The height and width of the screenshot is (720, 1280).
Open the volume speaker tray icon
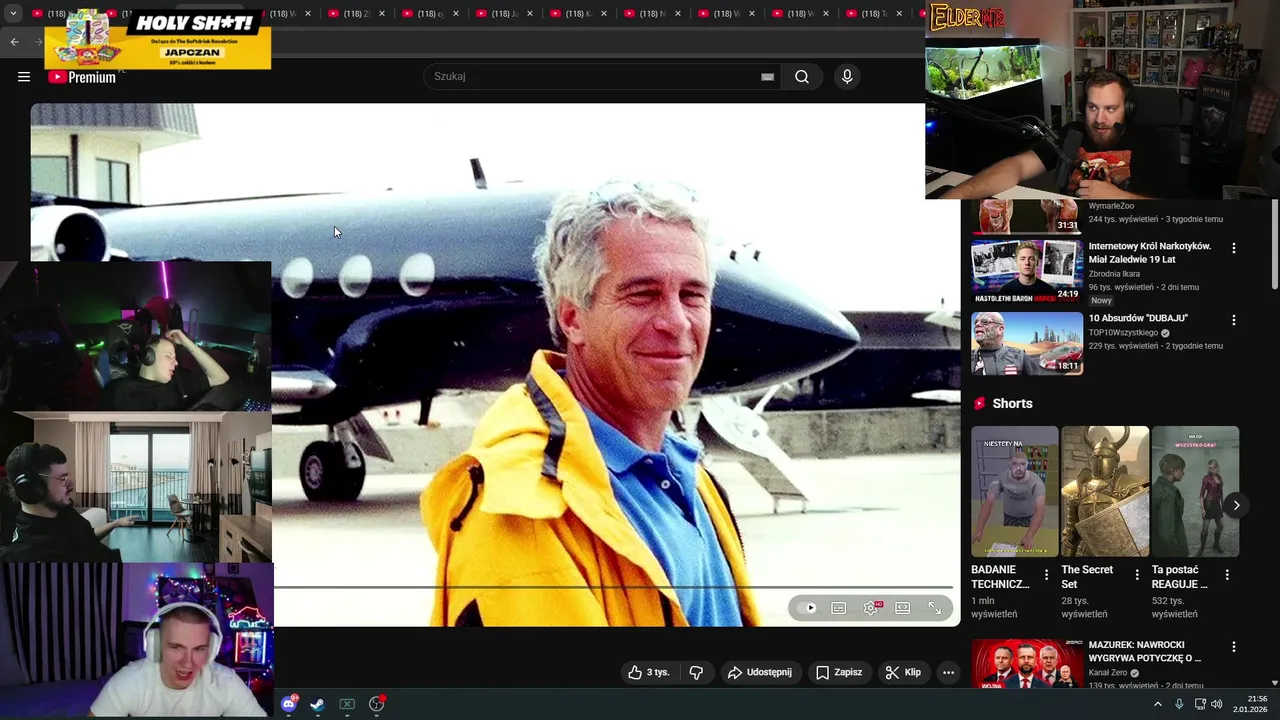point(1217,704)
